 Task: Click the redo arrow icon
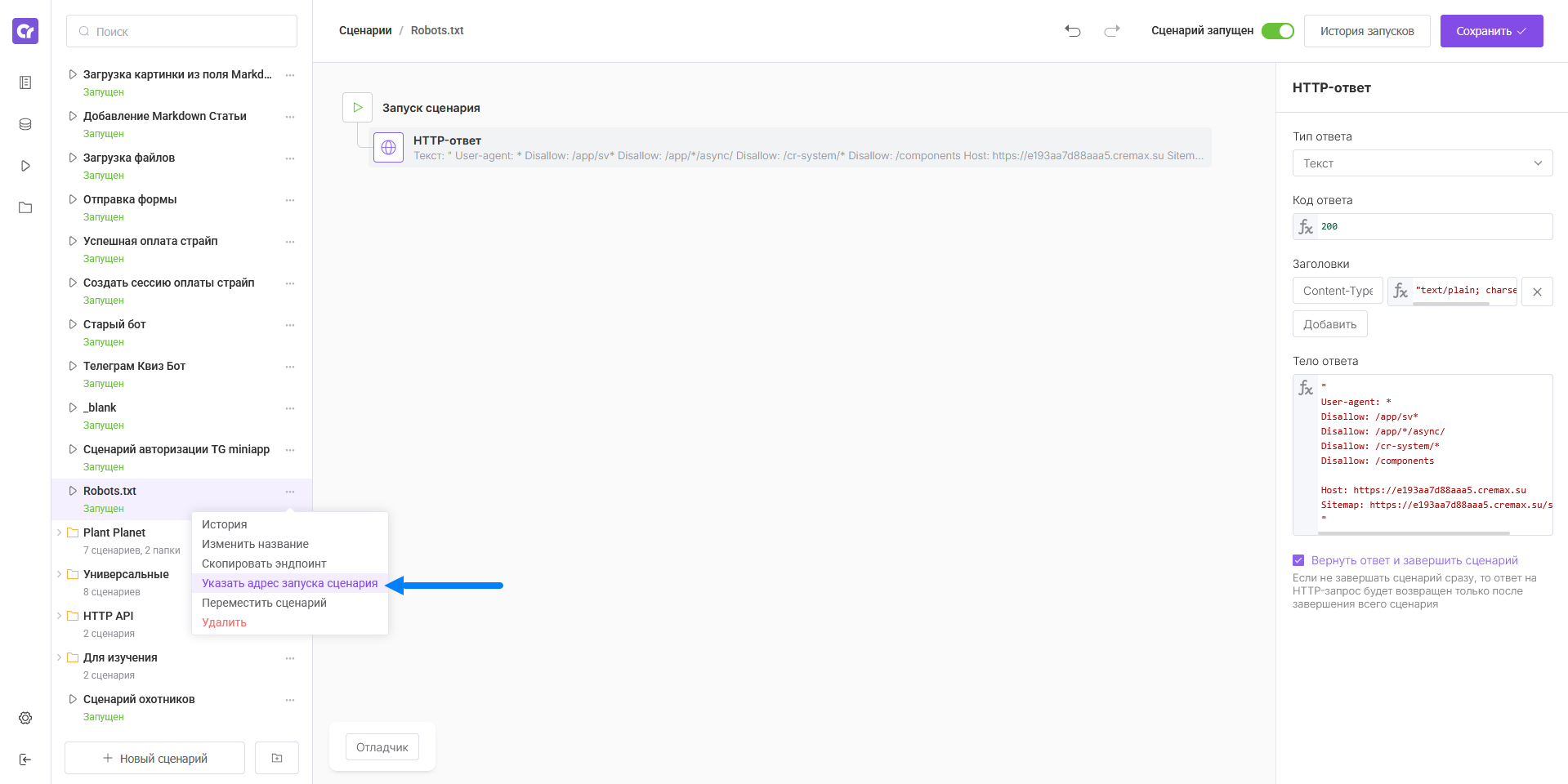1112,31
